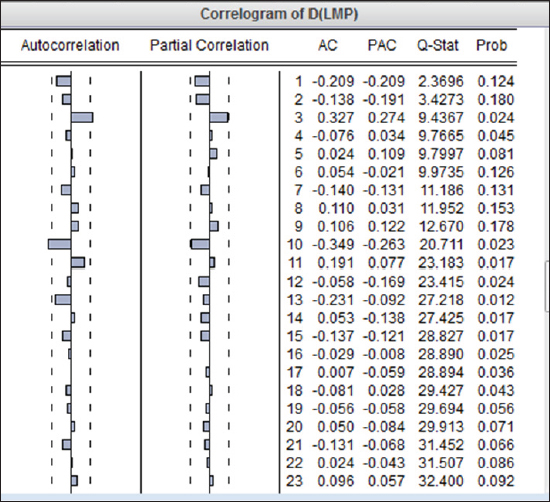
Task: Select the Prob value 0.012
Action: tap(496, 300)
